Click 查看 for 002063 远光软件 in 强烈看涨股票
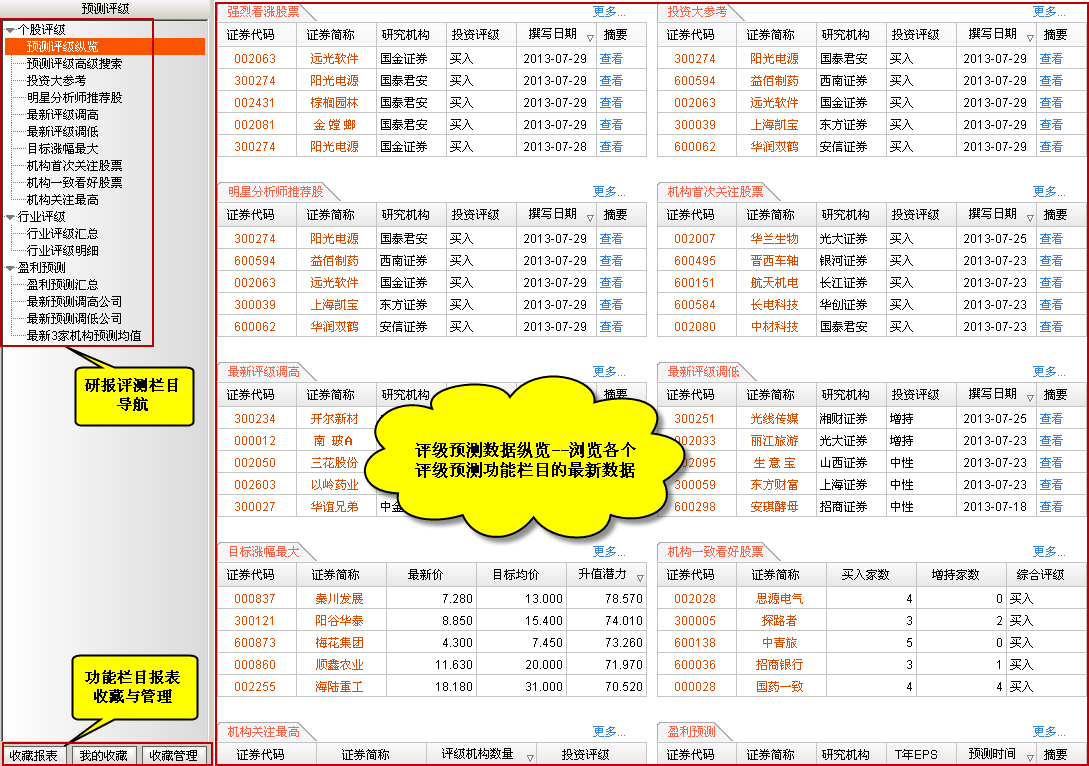1089x766 pixels. pos(611,59)
